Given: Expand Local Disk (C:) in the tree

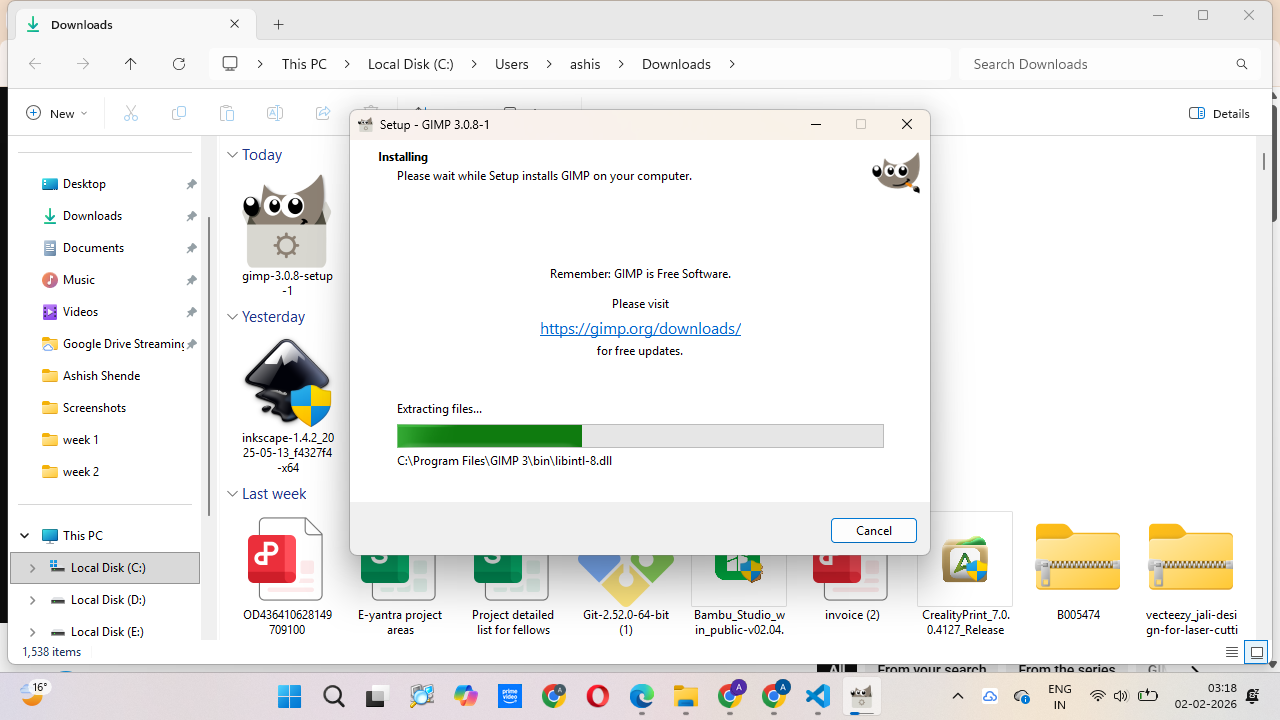Looking at the screenshot, I should click(32, 568).
